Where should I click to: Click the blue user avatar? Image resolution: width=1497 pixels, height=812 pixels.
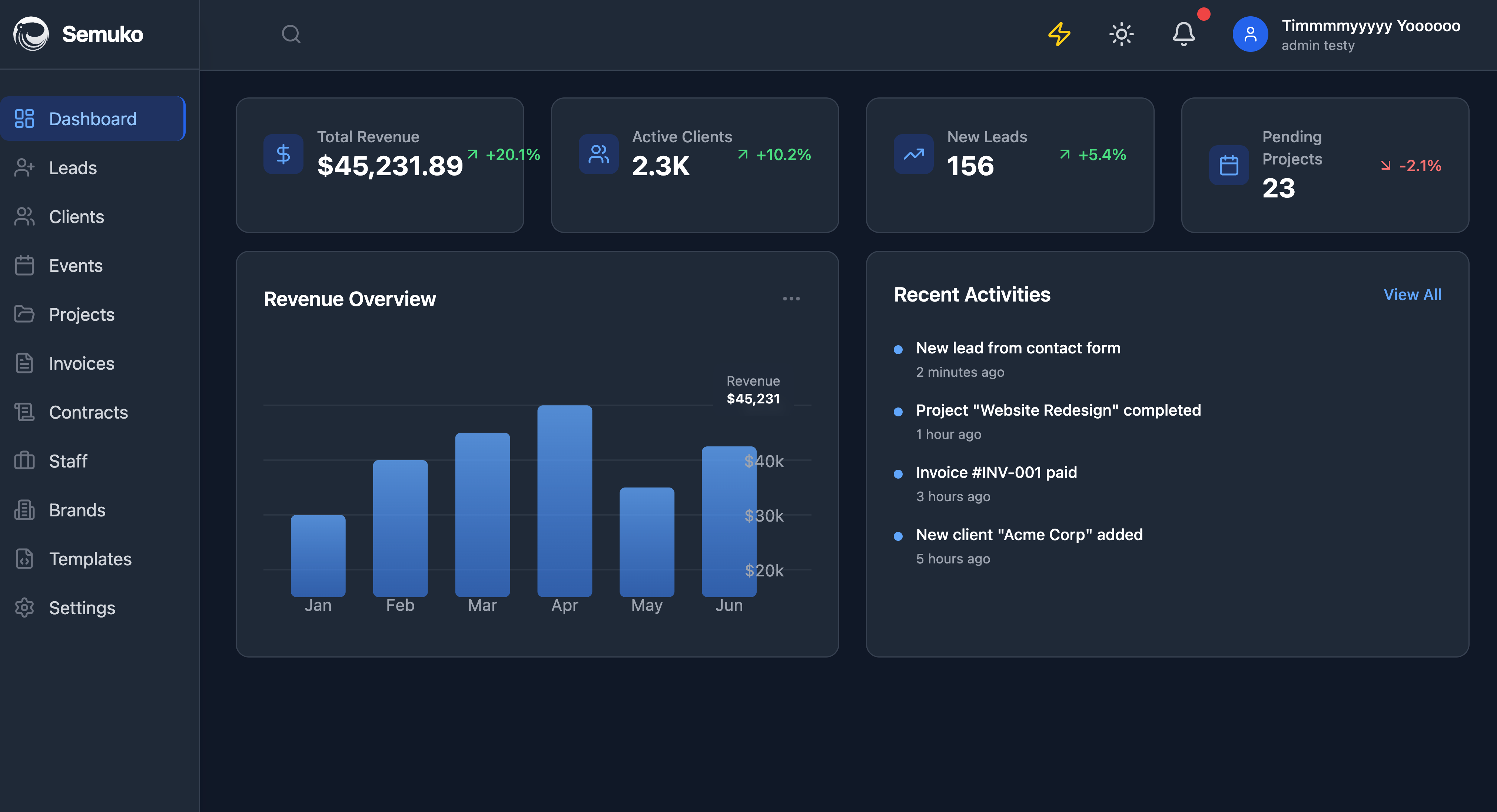(x=1250, y=34)
